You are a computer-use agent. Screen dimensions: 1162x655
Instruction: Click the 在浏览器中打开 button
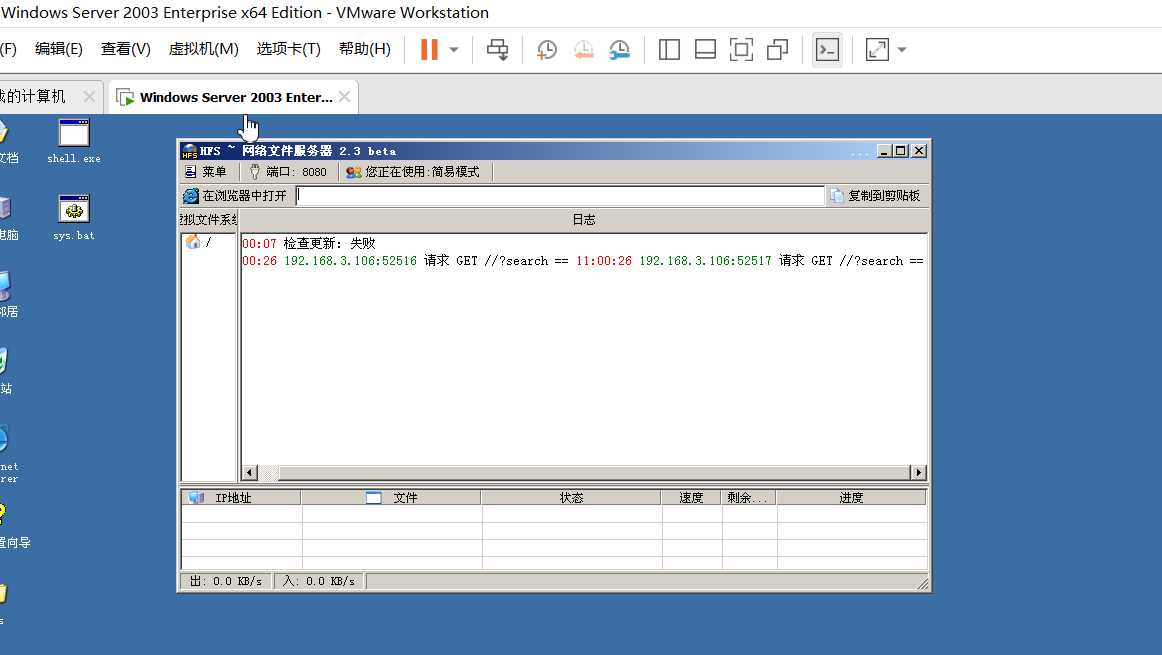click(x=235, y=196)
